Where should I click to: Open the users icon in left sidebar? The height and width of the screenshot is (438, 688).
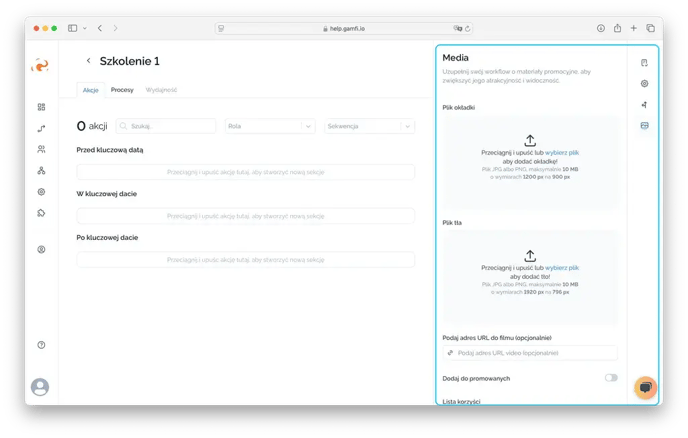41,149
